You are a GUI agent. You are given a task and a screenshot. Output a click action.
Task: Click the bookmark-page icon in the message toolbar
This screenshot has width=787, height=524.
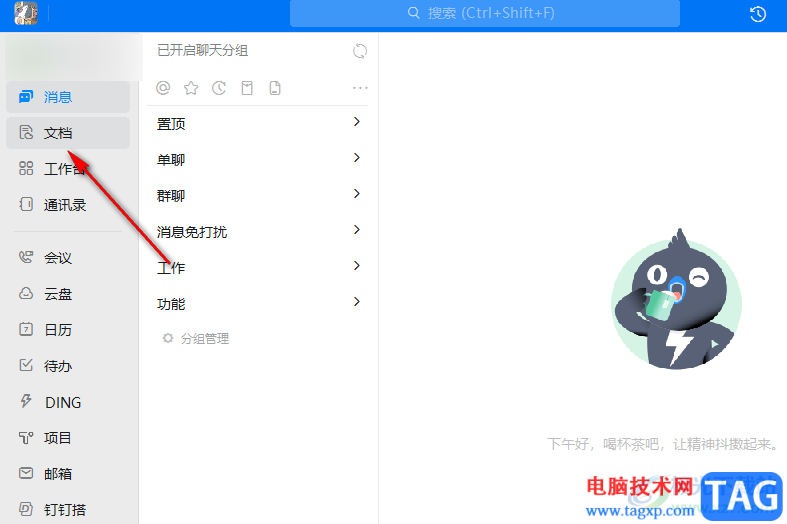pyautogui.click(x=247, y=88)
